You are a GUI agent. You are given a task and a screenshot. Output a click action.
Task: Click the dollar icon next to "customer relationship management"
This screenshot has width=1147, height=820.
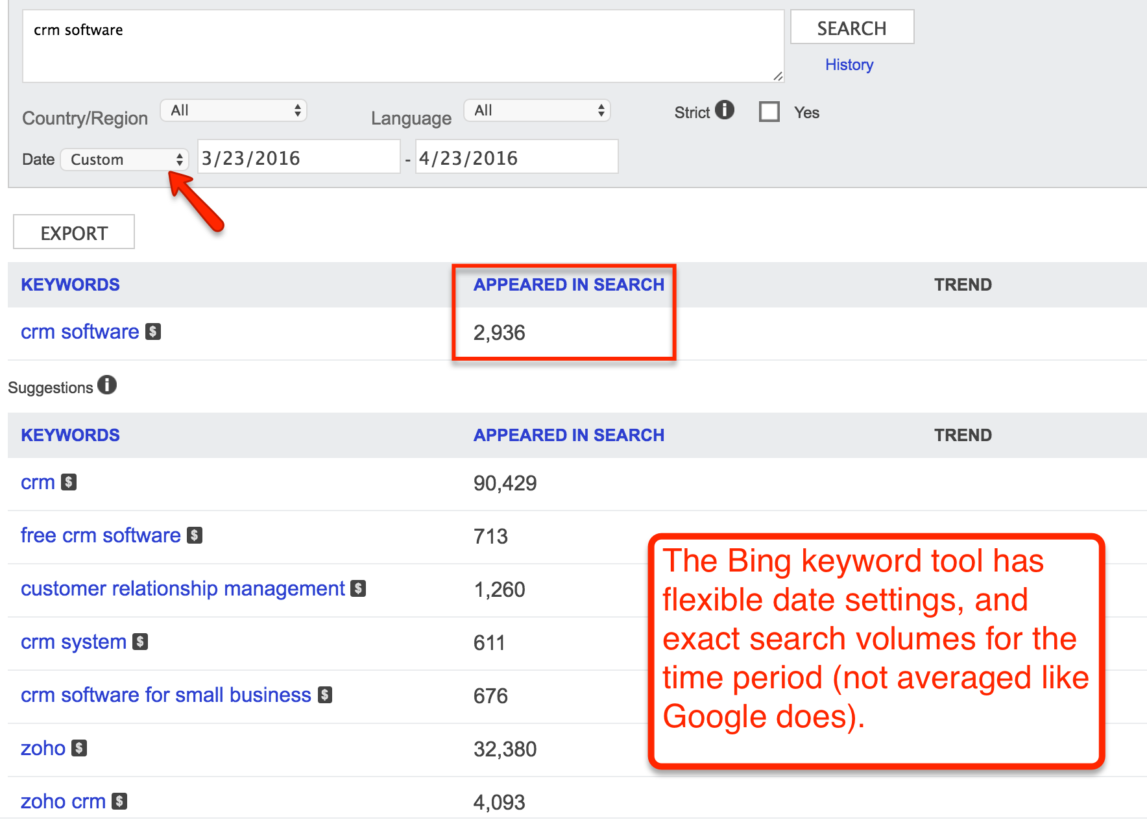(x=357, y=588)
